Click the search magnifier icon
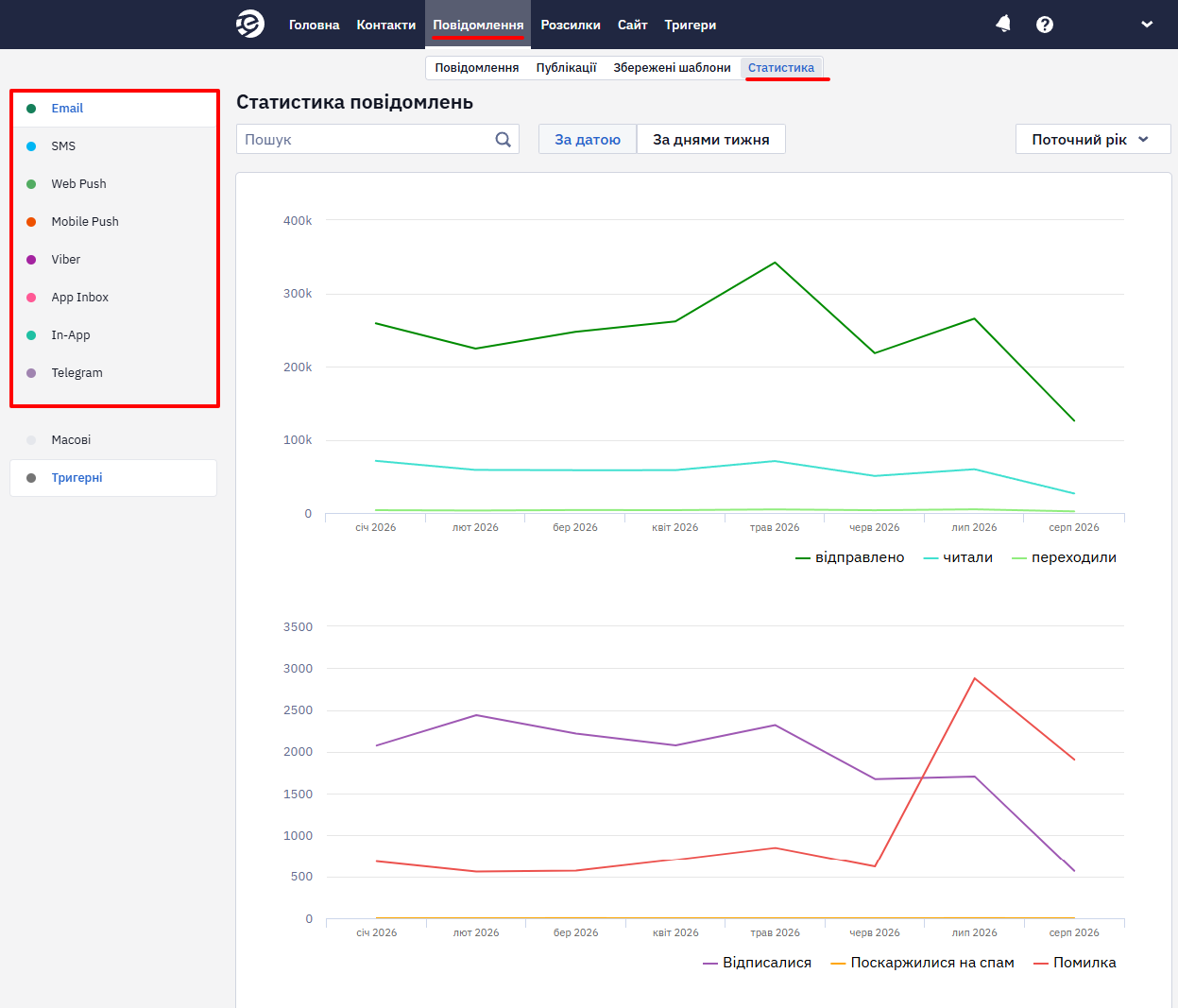1178x1008 pixels. click(504, 139)
